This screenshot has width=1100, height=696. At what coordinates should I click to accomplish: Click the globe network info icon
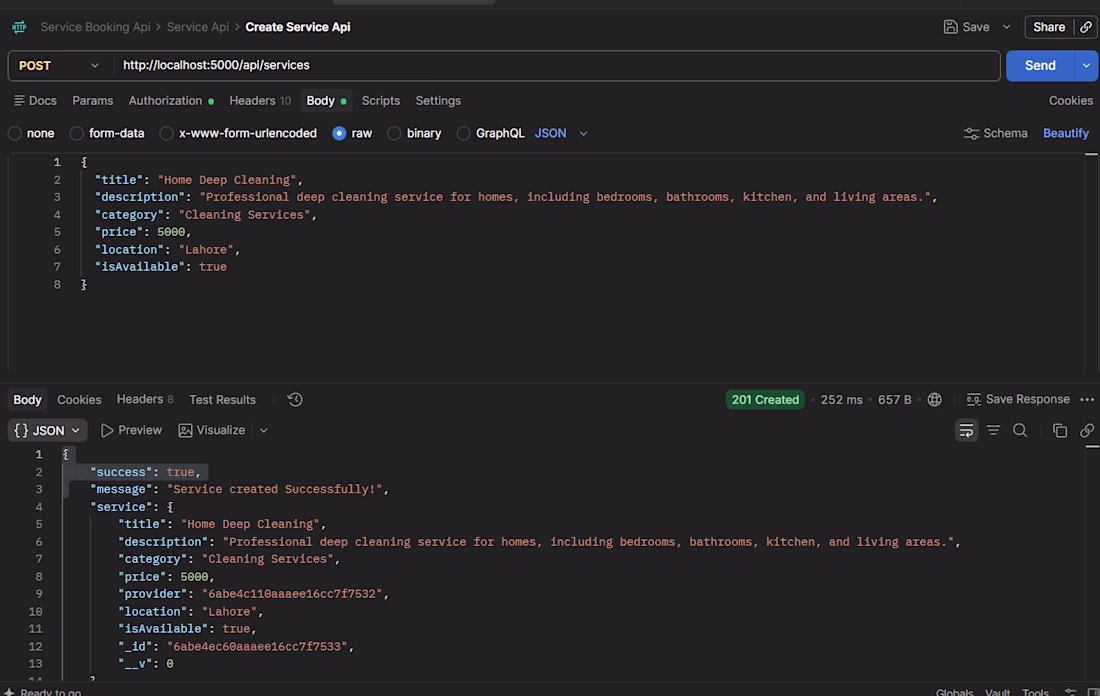click(934, 399)
